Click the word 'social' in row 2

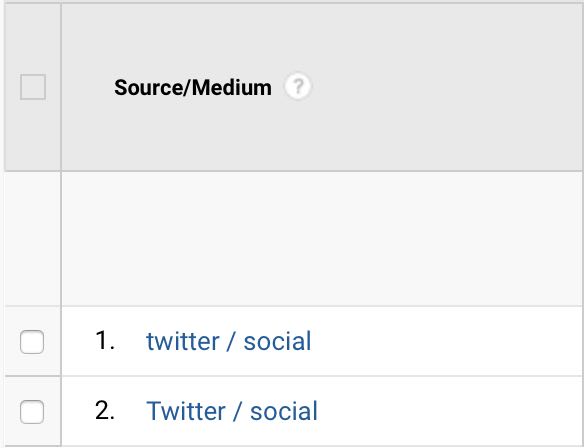coord(284,411)
